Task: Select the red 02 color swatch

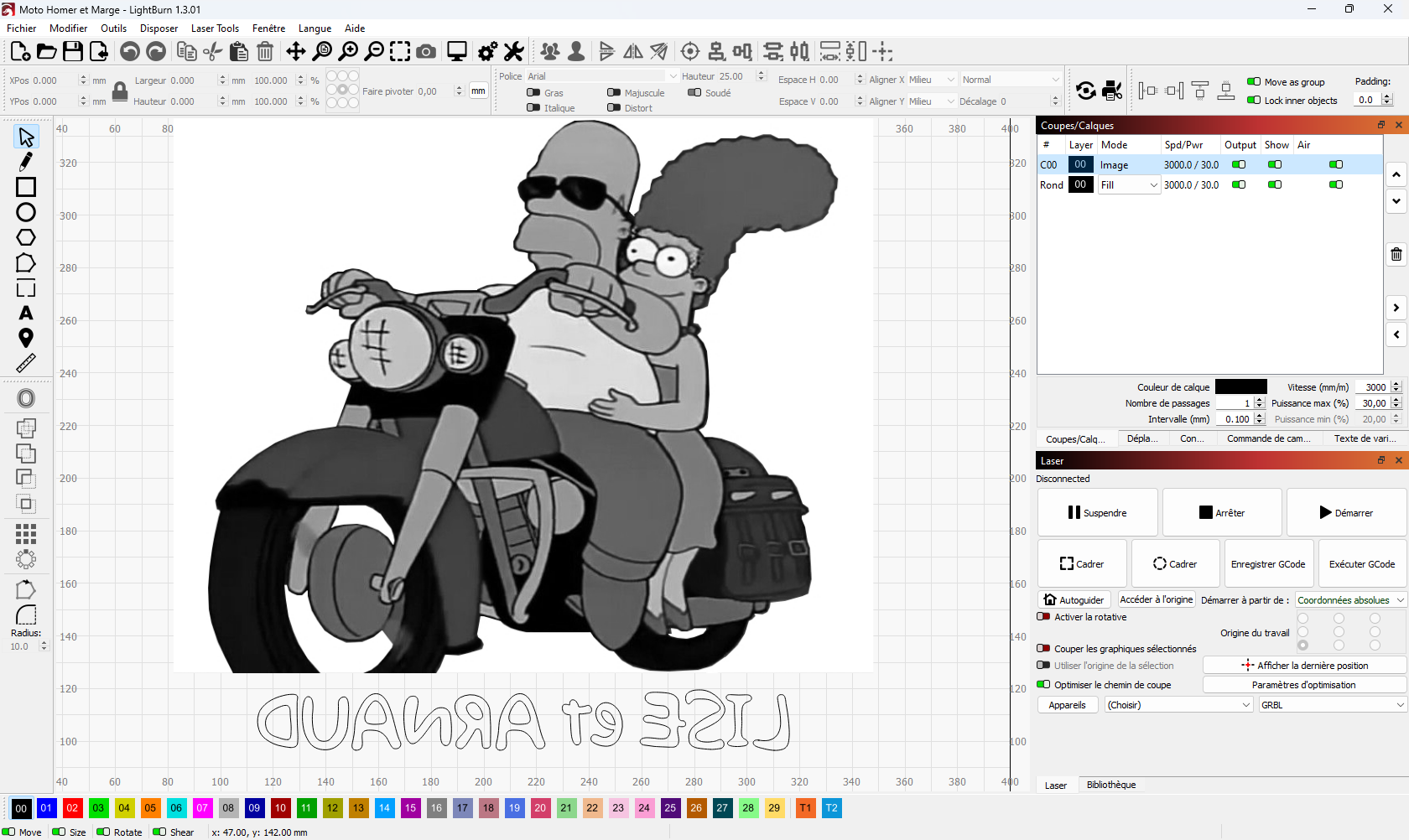Action: pyautogui.click(x=72, y=808)
